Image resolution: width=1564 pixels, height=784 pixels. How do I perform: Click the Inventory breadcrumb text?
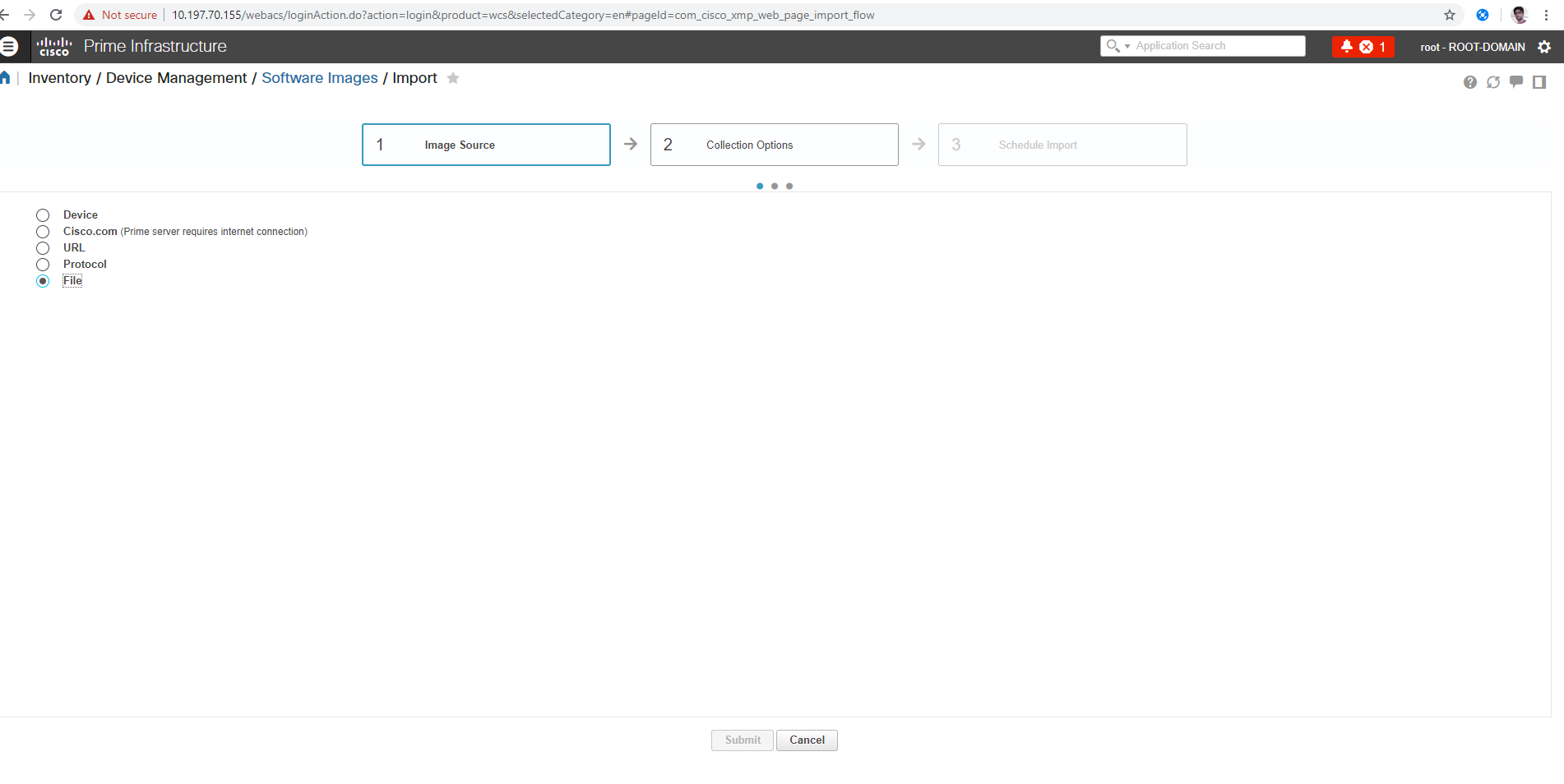click(60, 78)
